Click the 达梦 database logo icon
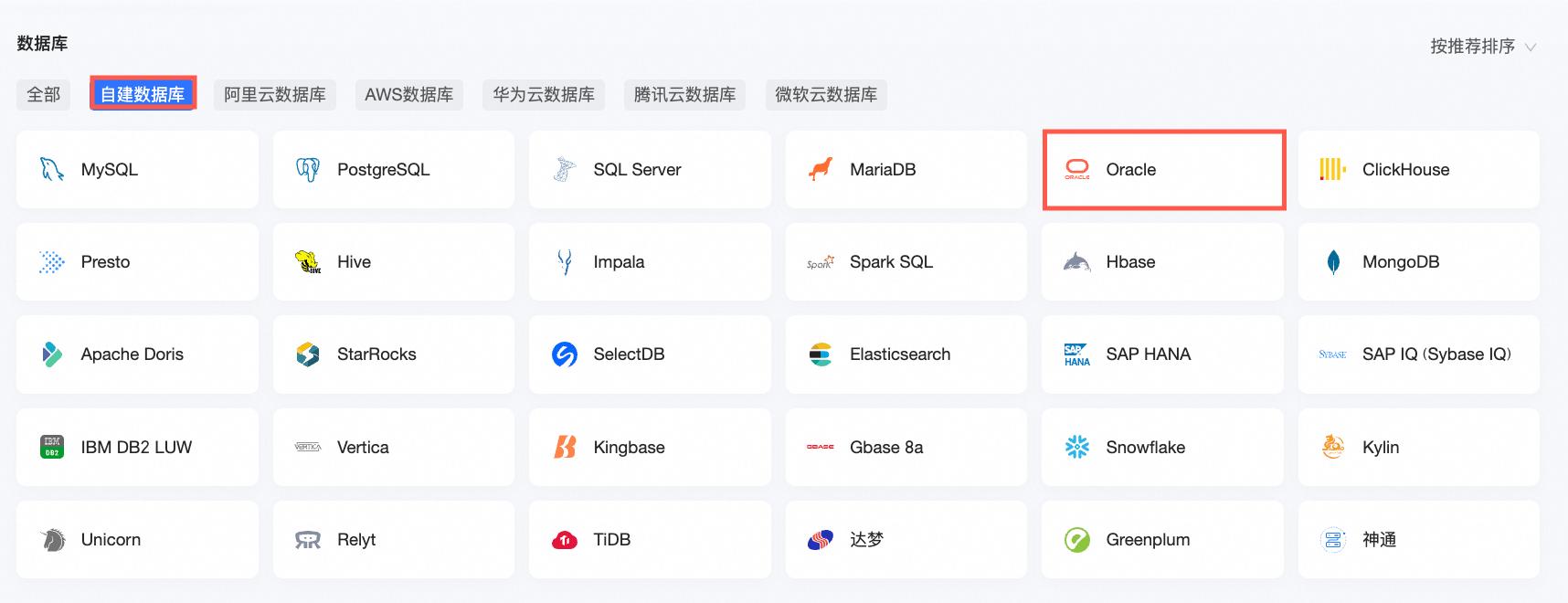Image resolution: width=1568 pixels, height=603 pixels. (821, 540)
